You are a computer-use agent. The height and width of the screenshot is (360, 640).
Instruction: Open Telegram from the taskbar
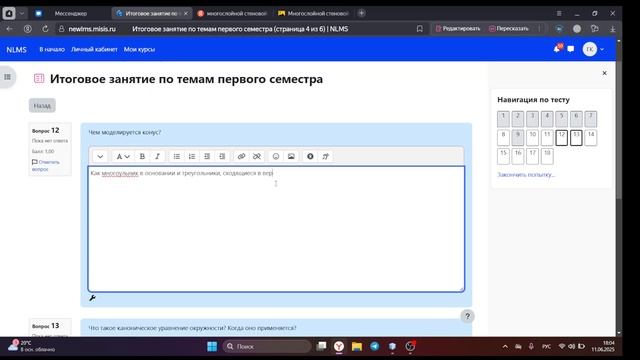[x=374, y=346]
